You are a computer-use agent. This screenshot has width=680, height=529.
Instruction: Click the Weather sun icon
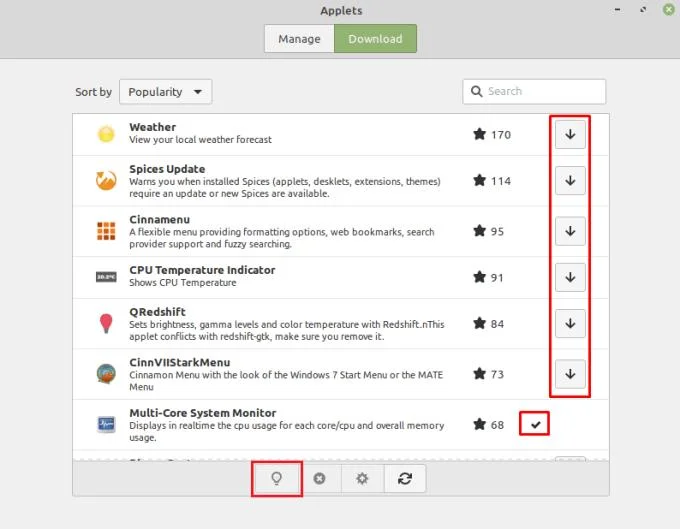coord(106,134)
